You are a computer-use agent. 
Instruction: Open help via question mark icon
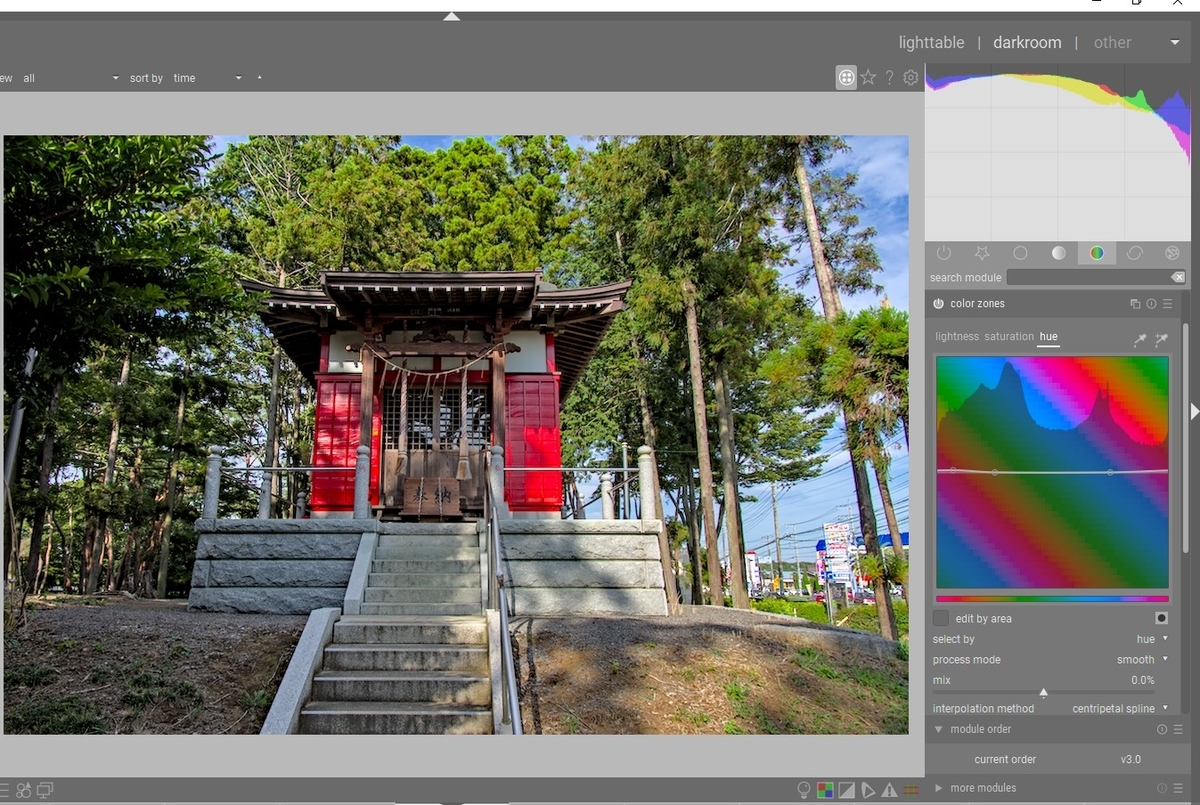(889, 77)
